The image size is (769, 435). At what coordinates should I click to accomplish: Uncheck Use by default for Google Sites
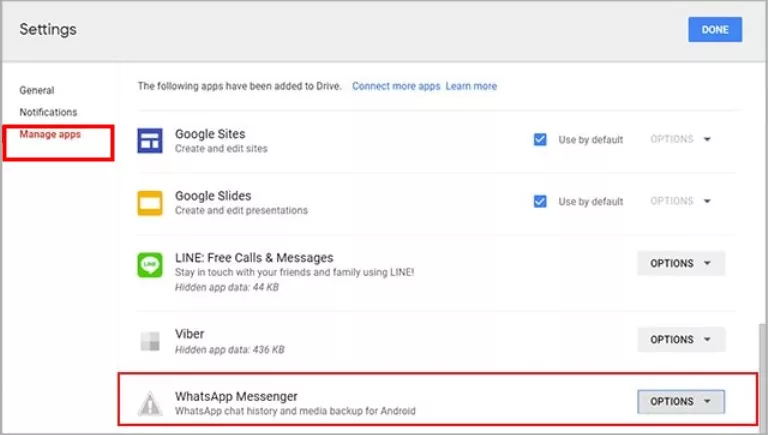click(x=540, y=139)
